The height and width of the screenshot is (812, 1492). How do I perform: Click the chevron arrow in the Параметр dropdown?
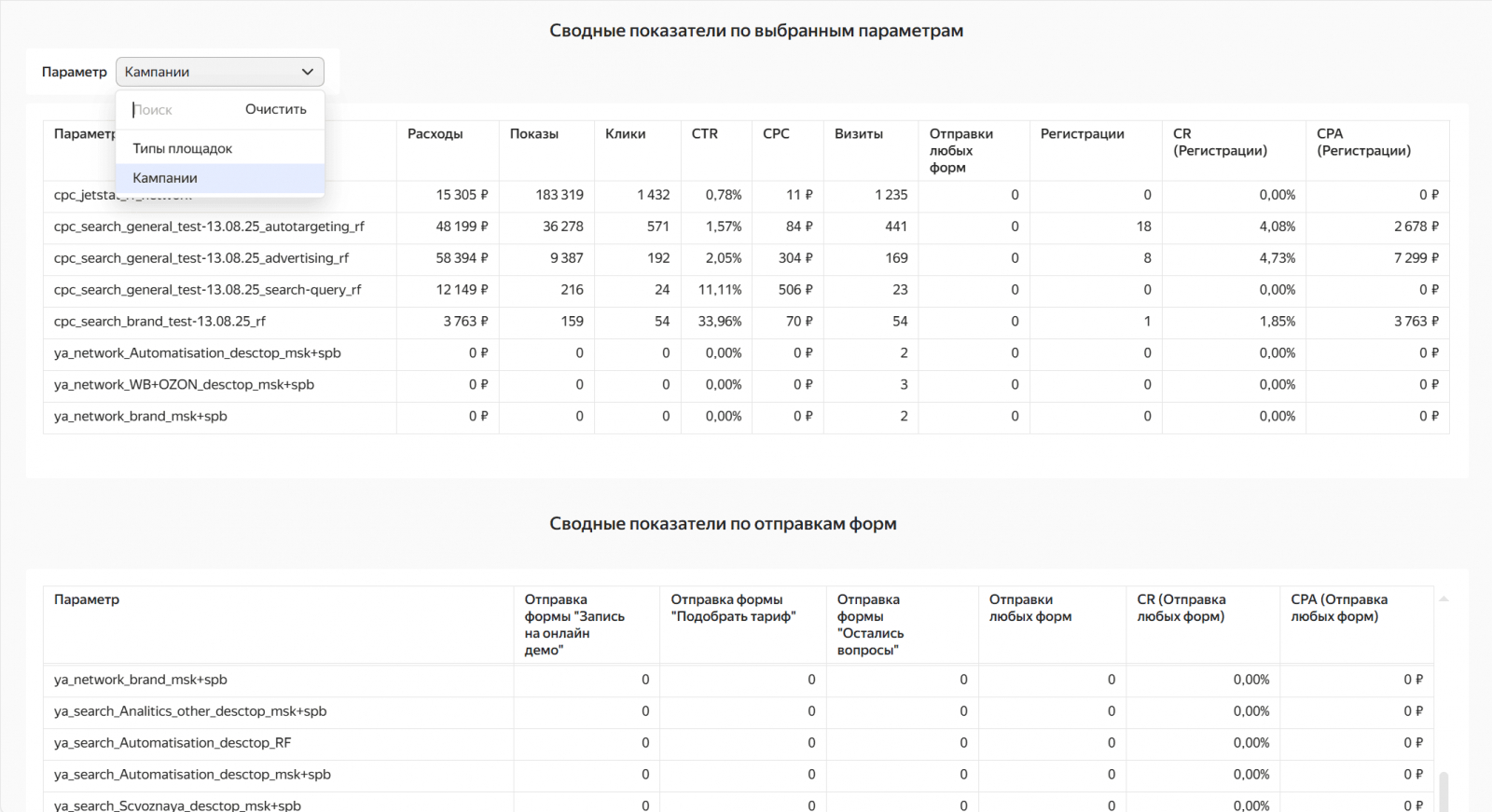pyautogui.click(x=307, y=72)
